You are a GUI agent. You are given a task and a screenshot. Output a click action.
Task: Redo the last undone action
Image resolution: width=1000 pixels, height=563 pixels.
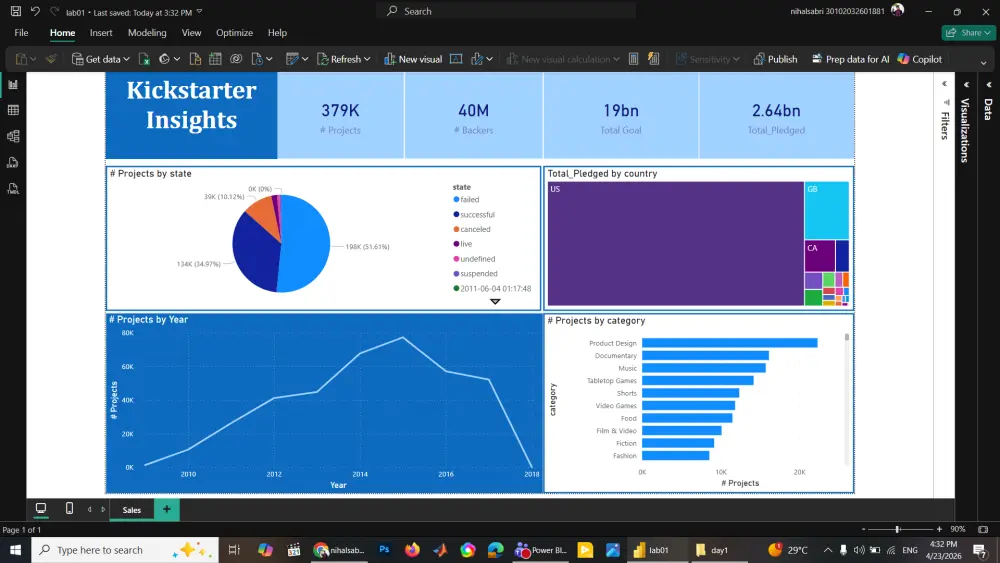[54, 11]
